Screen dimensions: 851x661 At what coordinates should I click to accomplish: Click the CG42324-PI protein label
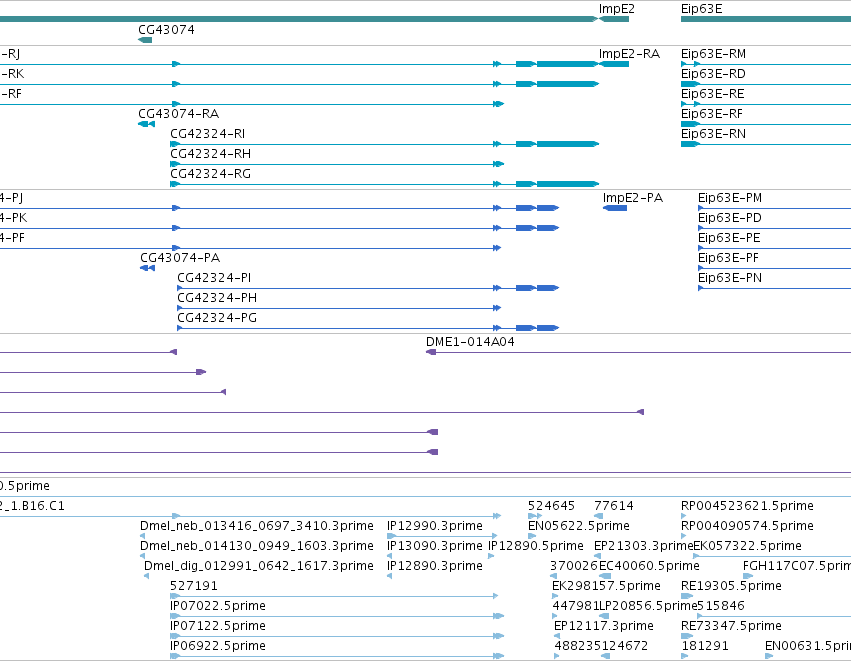[214, 278]
